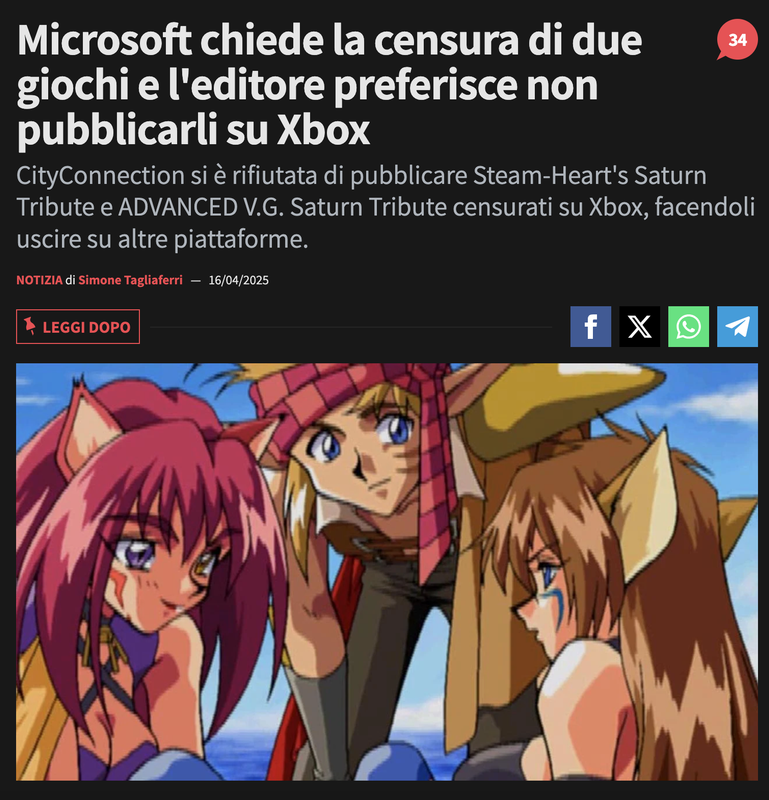
Task: Click the word Xbox in the headline
Action: (x=323, y=130)
